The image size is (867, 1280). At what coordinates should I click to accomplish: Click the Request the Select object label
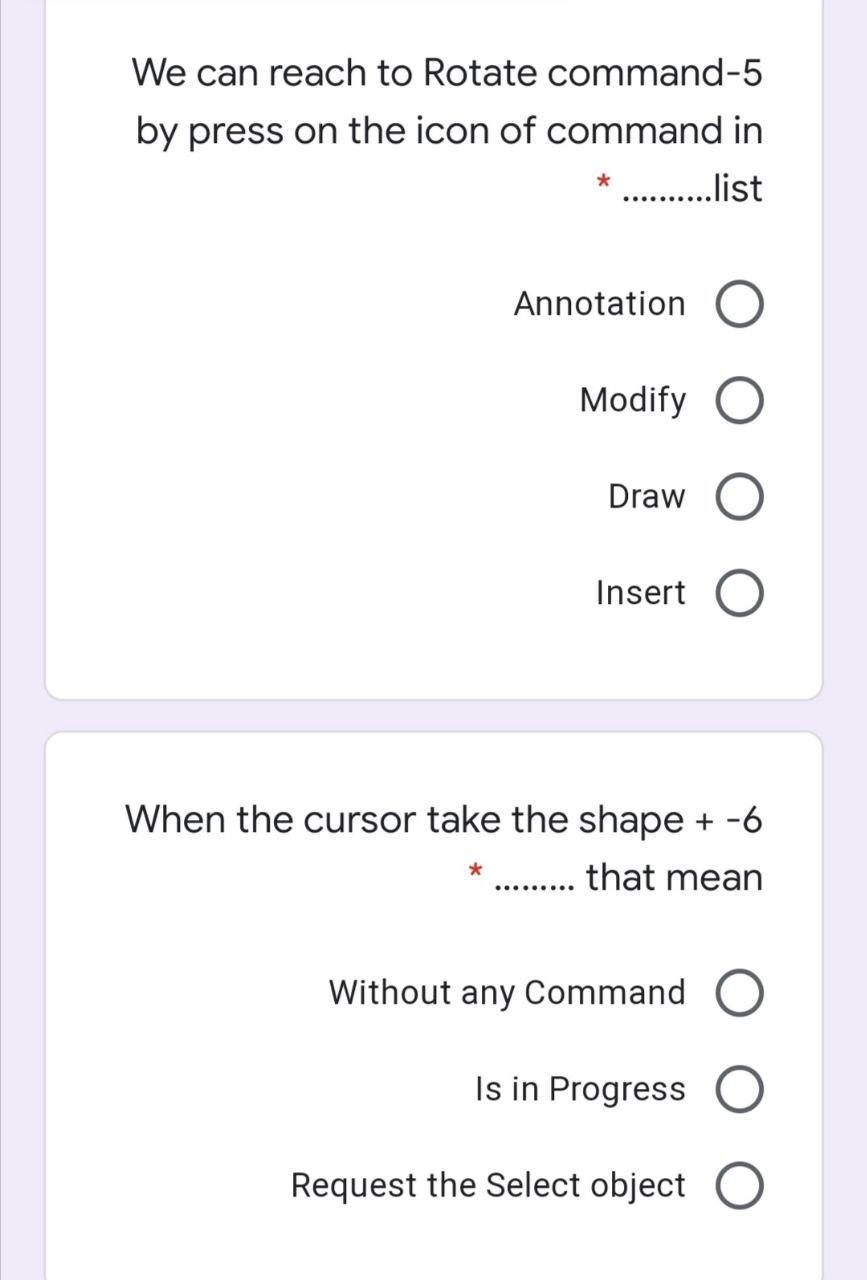click(487, 1185)
